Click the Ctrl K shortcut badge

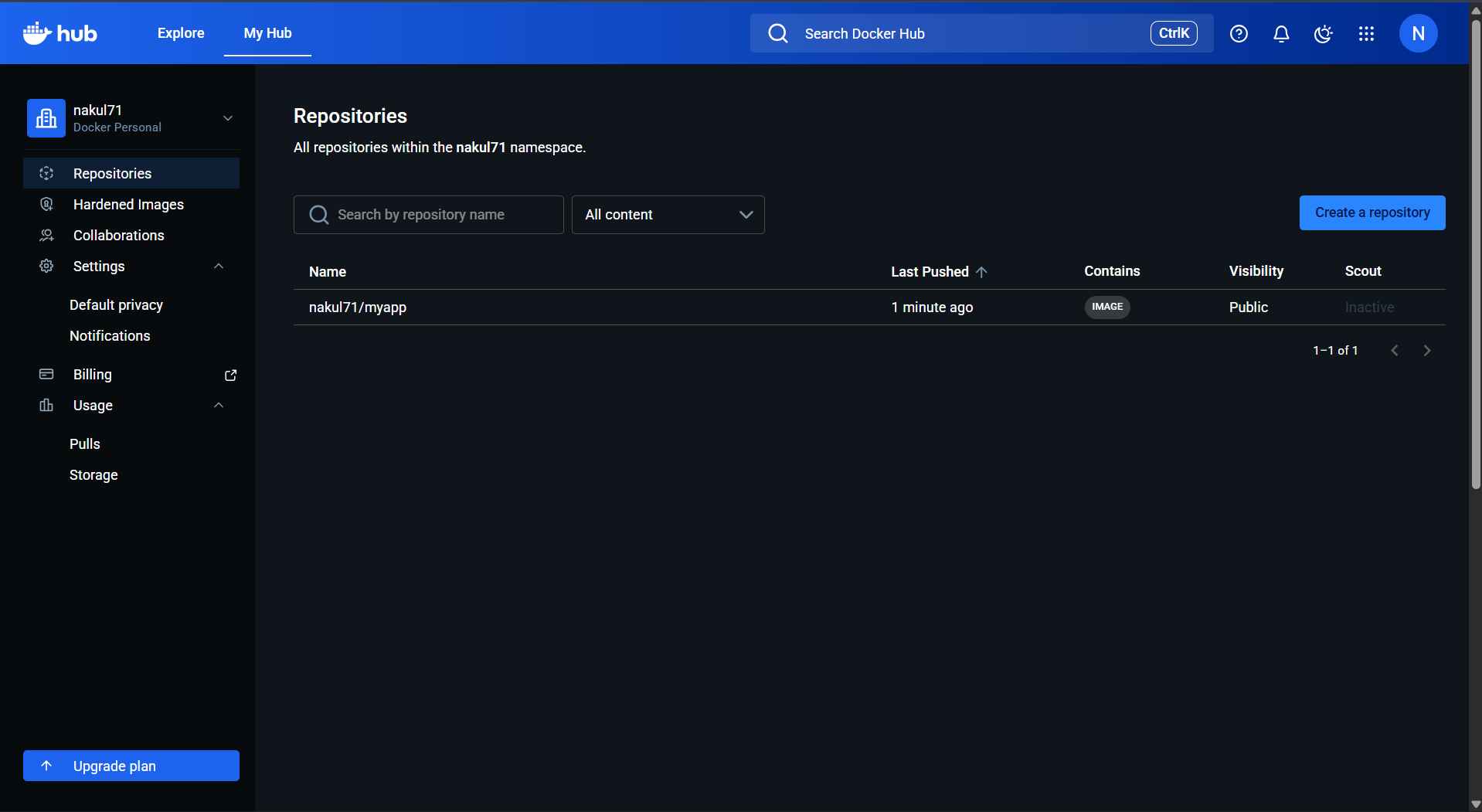pyautogui.click(x=1174, y=33)
